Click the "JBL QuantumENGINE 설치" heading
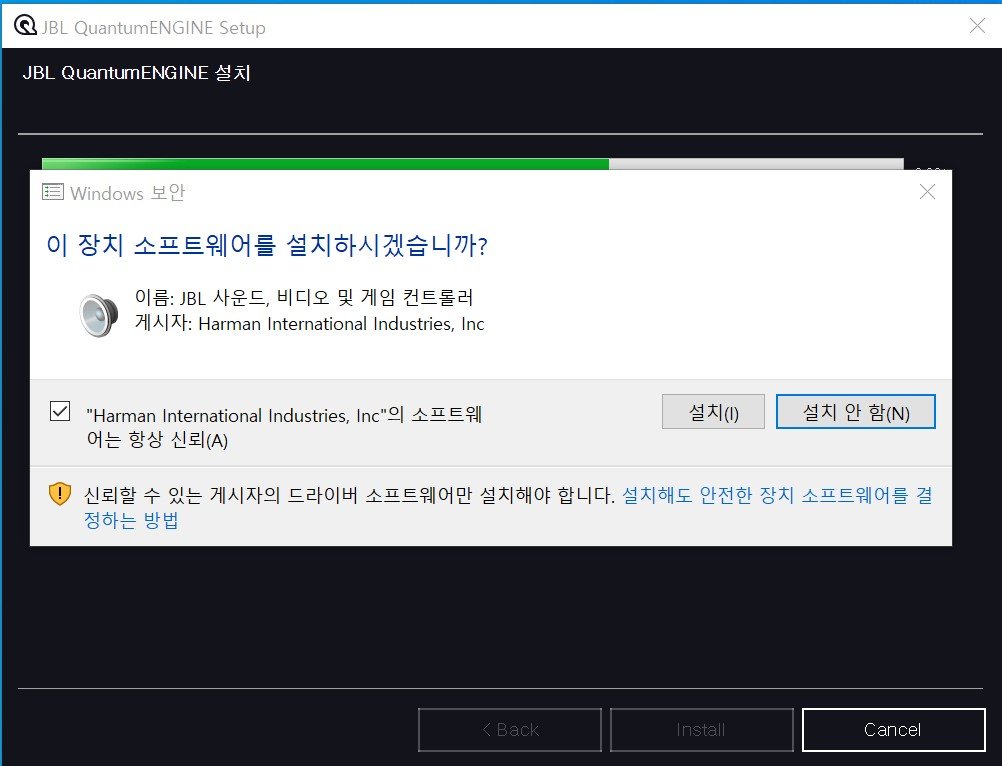 136,73
